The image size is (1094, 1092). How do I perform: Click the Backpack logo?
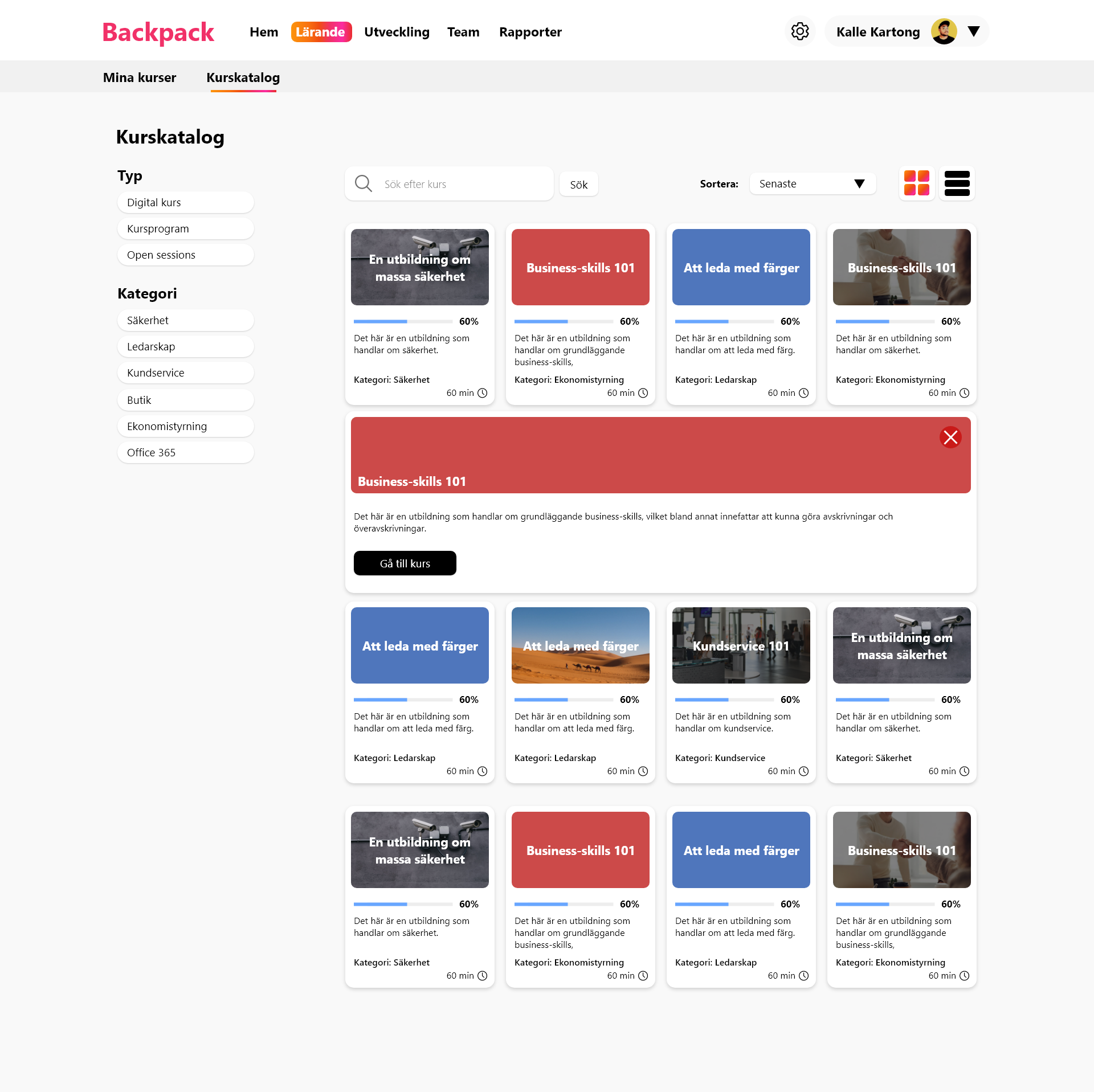158,32
